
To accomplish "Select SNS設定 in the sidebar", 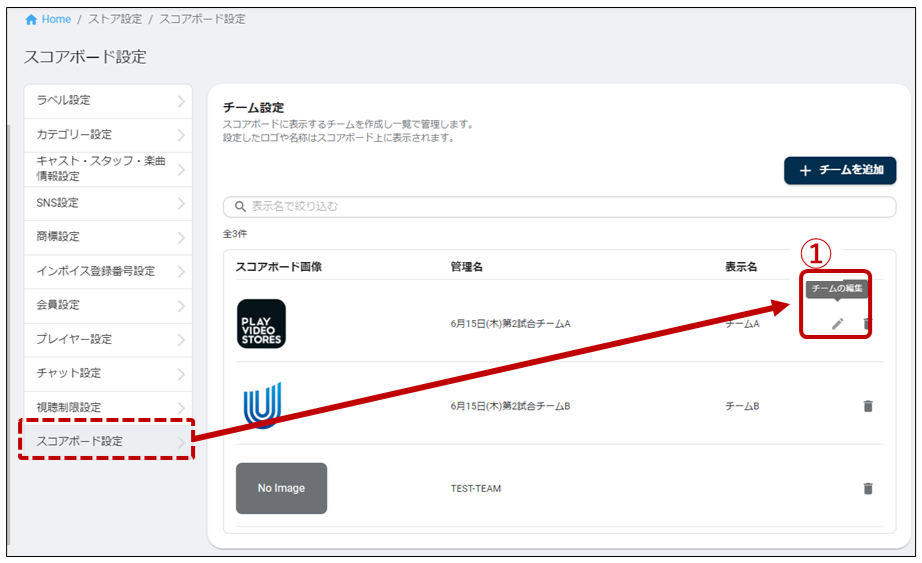I will 108,203.
